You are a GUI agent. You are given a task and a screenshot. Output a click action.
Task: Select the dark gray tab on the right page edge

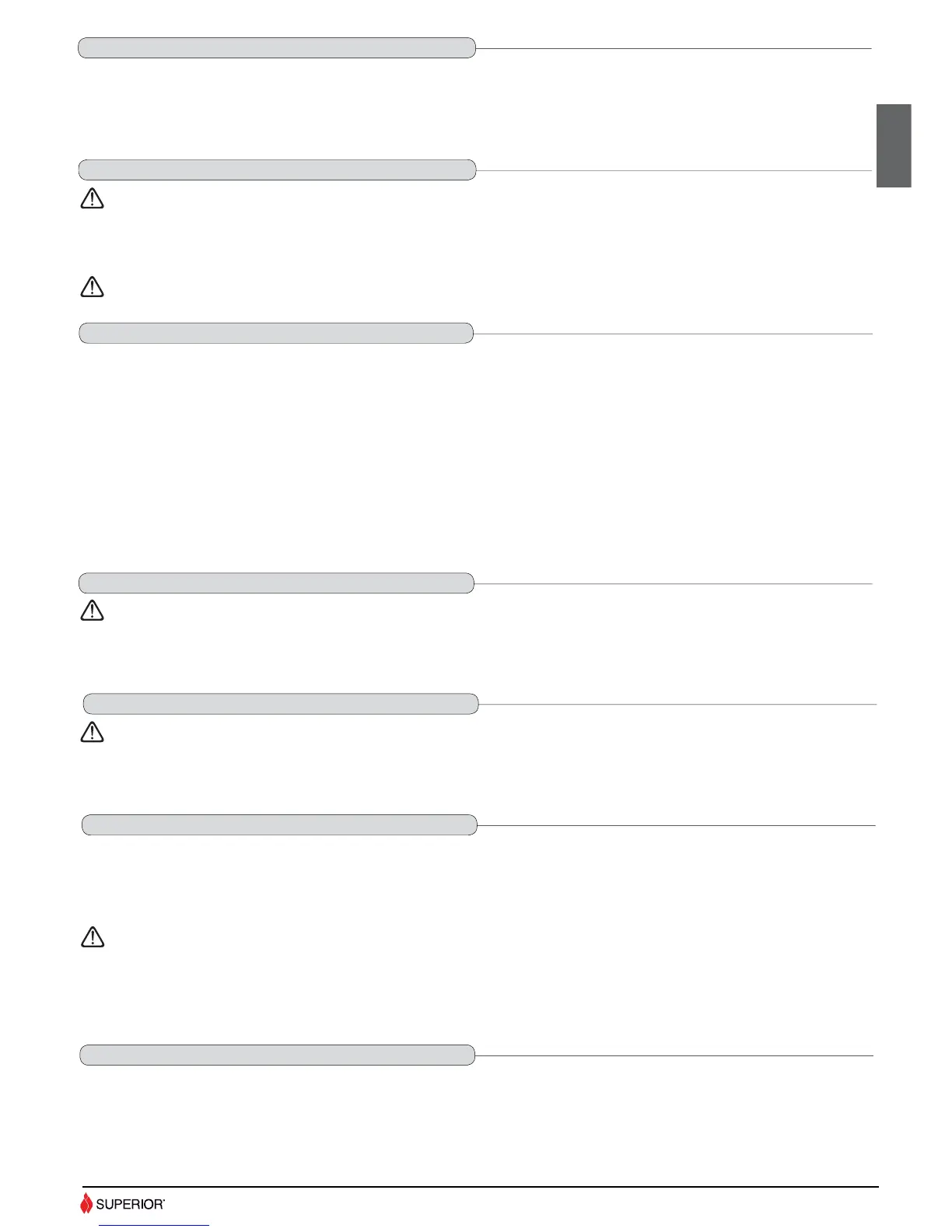pyautogui.click(x=894, y=145)
